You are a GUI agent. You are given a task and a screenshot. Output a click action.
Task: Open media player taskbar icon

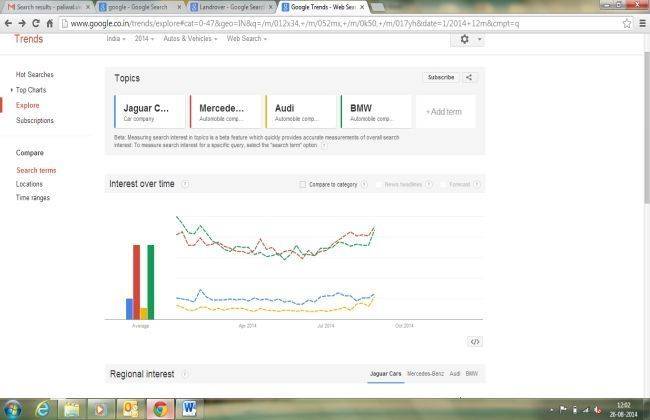tap(100, 409)
